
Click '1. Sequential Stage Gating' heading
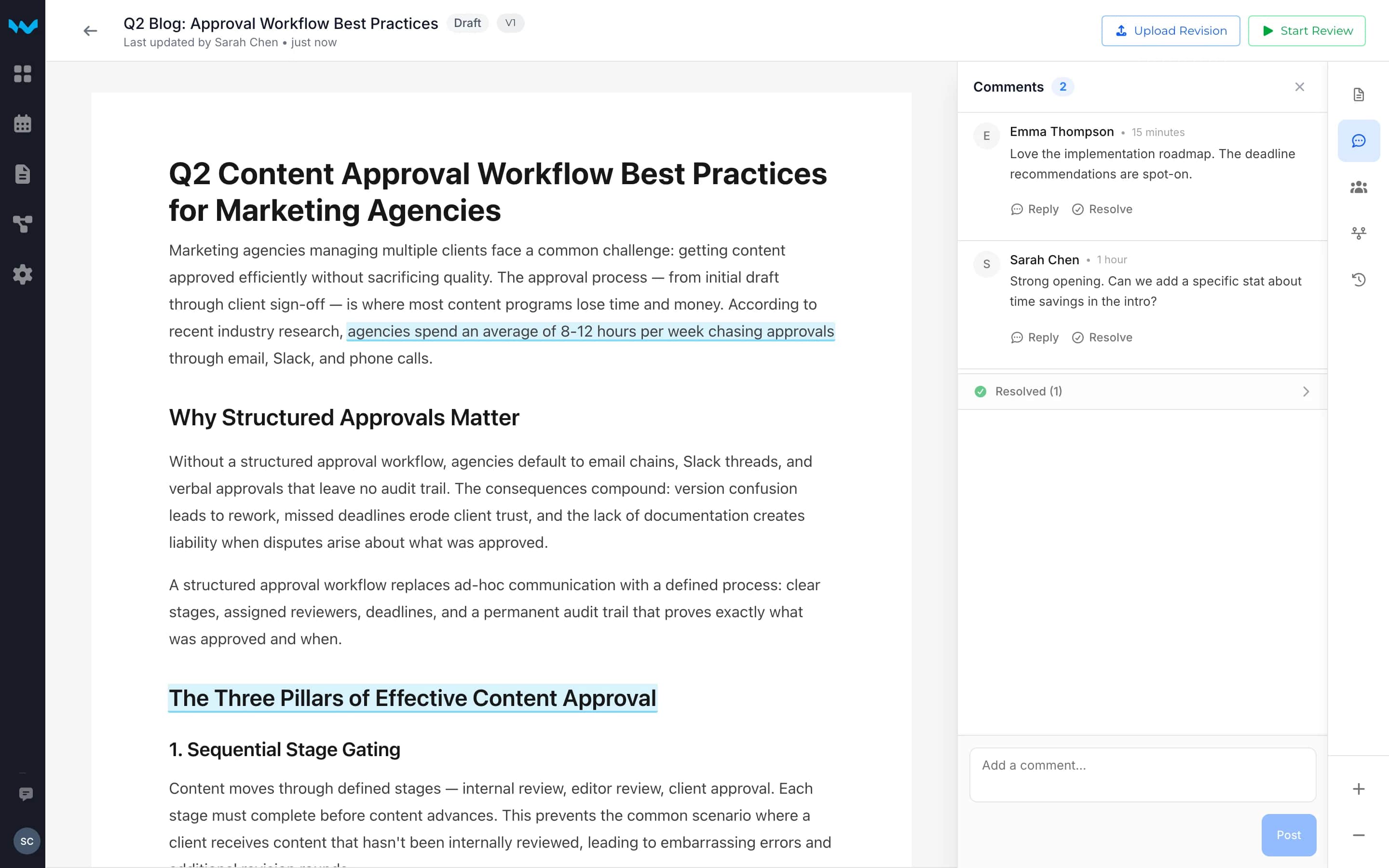click(x=285, y=749)
